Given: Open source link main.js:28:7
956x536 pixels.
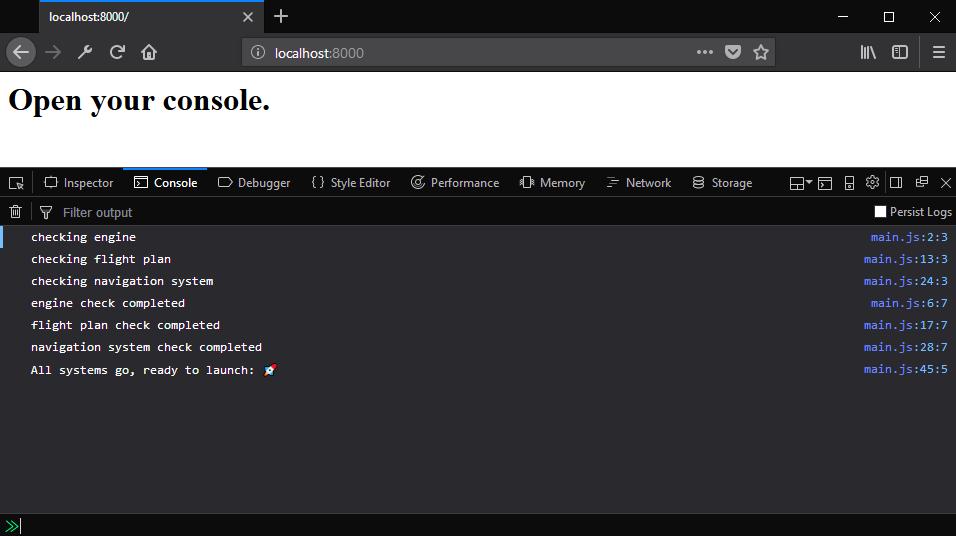Looking at the screenshot, I should coord(905,347).
